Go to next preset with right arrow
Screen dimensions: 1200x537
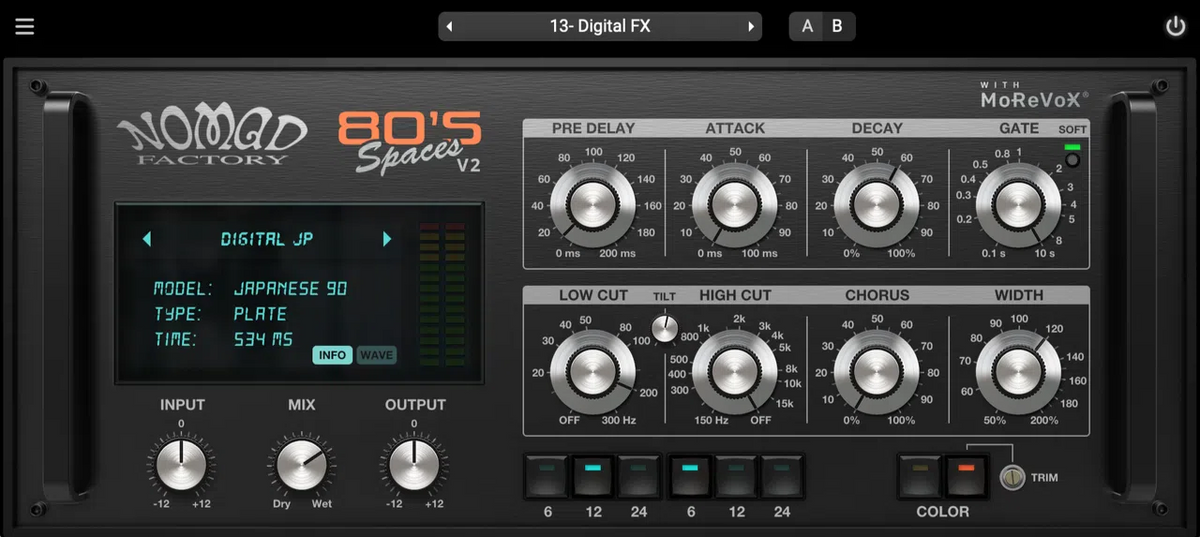(750, 26)
